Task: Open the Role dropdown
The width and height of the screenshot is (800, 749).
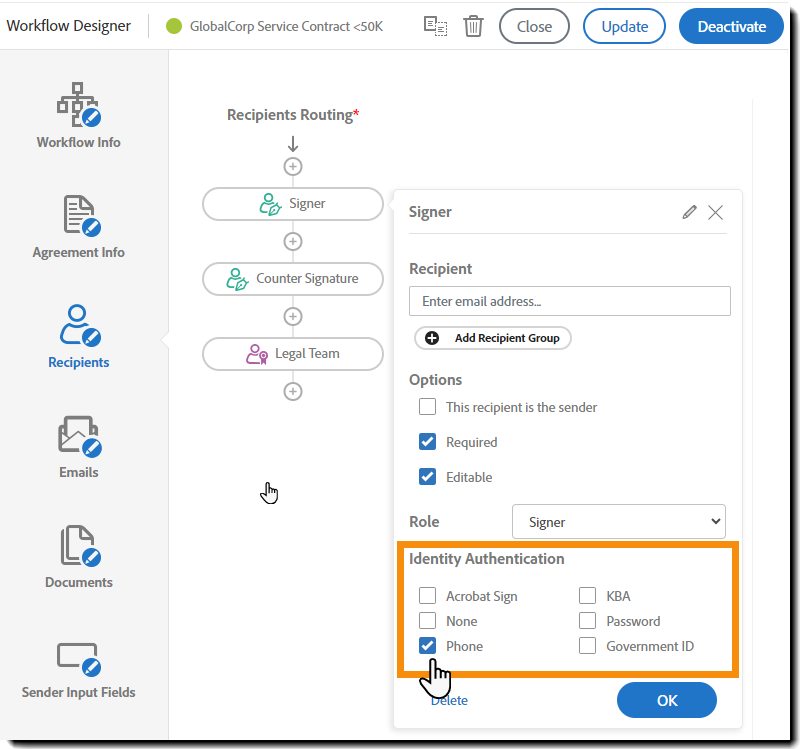Action: [618, 521]
